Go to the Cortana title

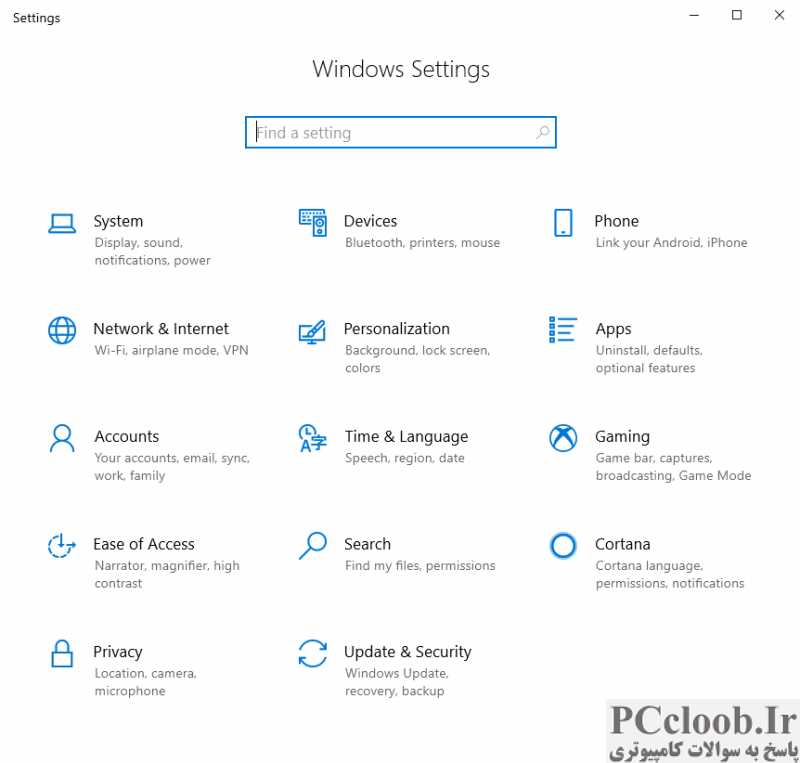(x=622, y=544)
